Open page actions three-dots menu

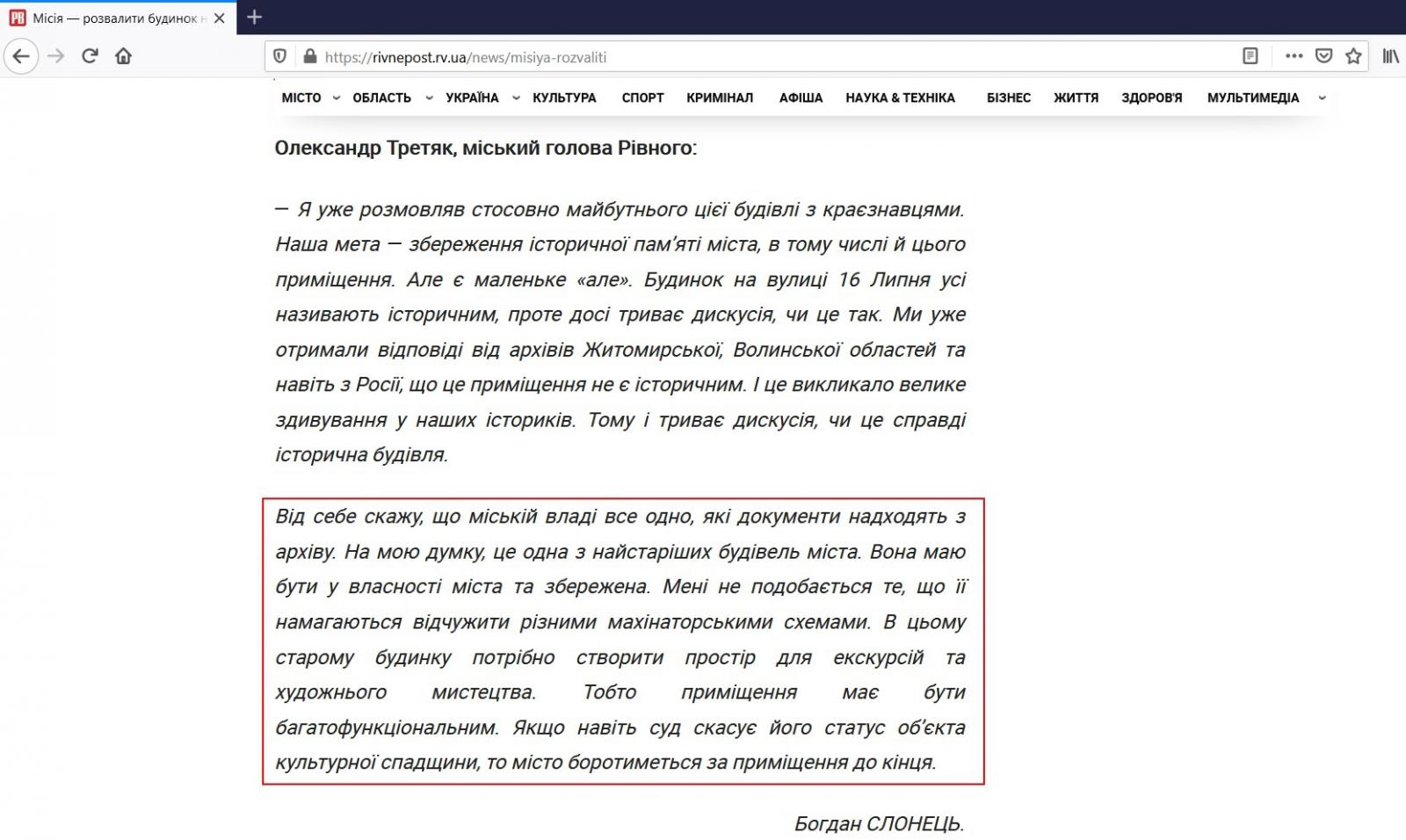(1294, 56)
